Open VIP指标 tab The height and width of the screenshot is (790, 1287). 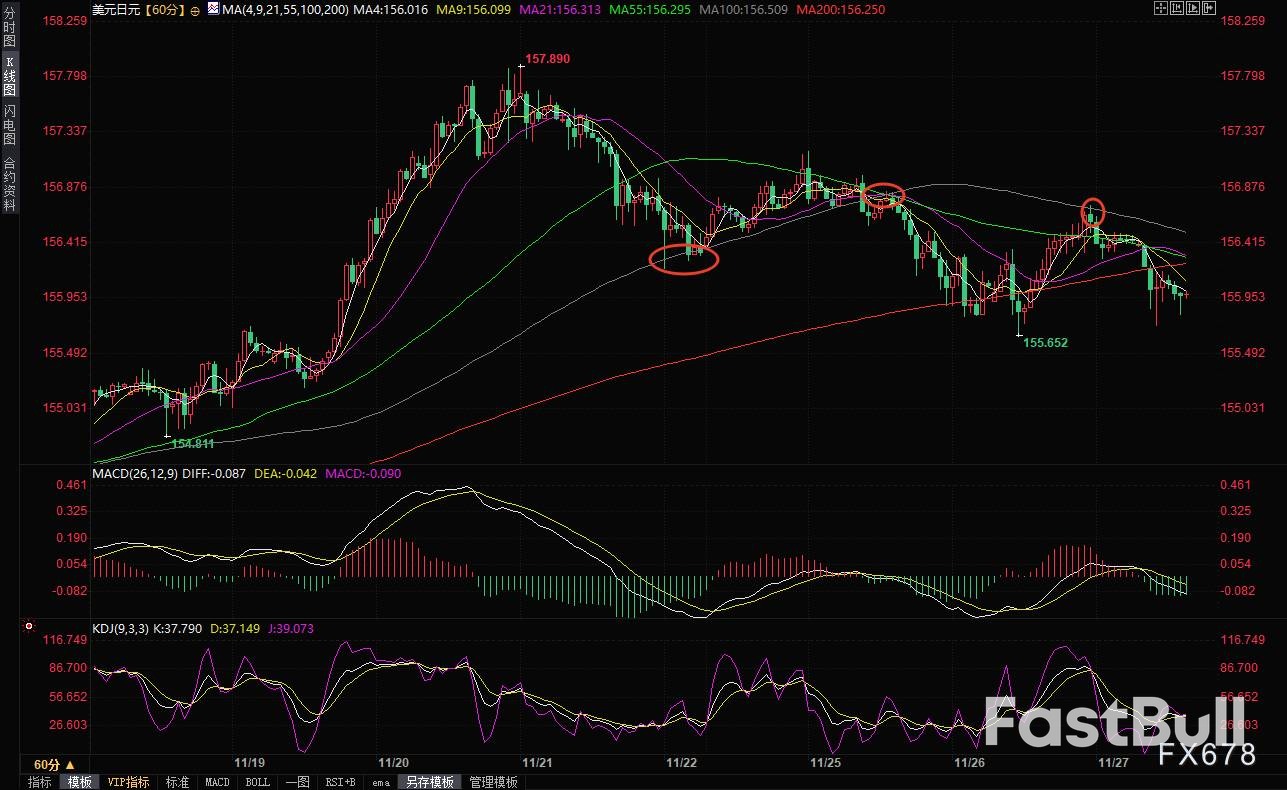tap(129, 782)
